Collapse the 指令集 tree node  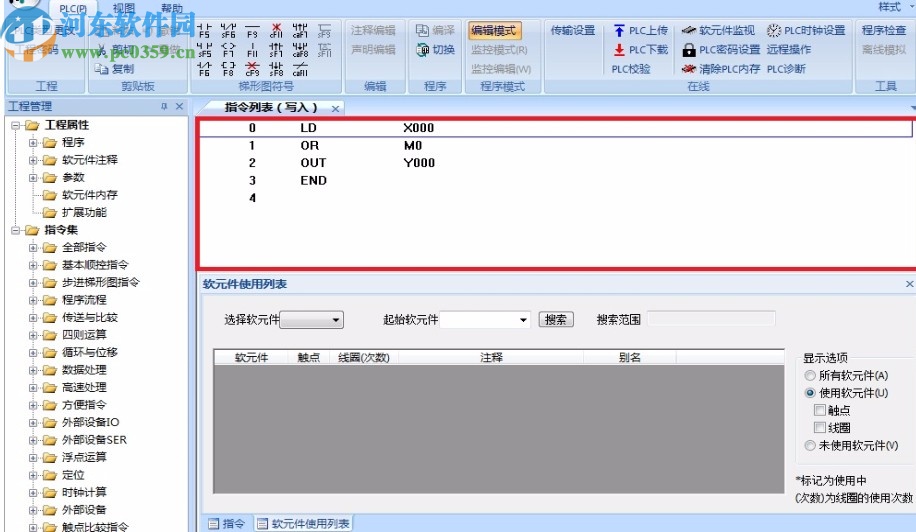(x=16, y=230)
